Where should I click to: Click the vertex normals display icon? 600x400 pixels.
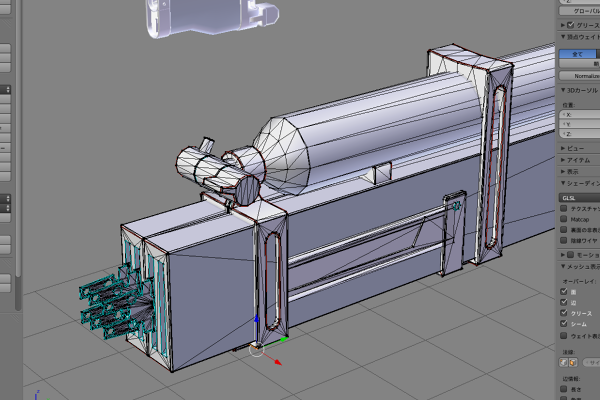[x=563, y=362]
